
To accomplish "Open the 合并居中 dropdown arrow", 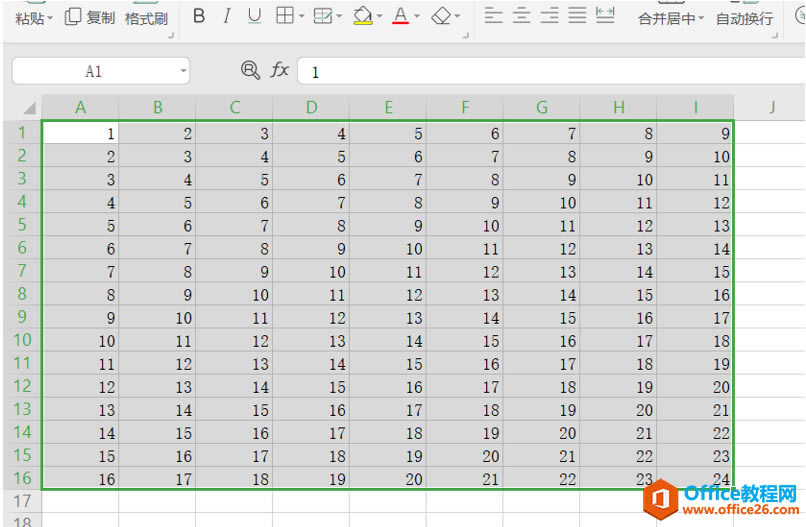I will pyautogui.click(x=701, y=19).
